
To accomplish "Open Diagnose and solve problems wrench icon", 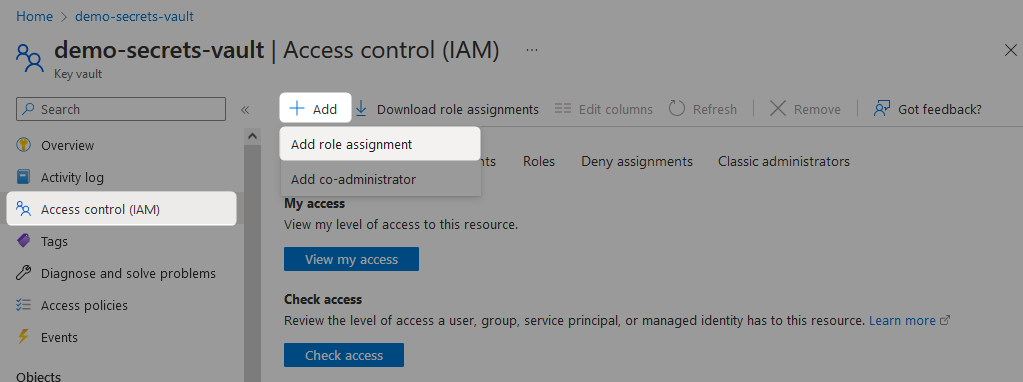I will pos(23,273).
